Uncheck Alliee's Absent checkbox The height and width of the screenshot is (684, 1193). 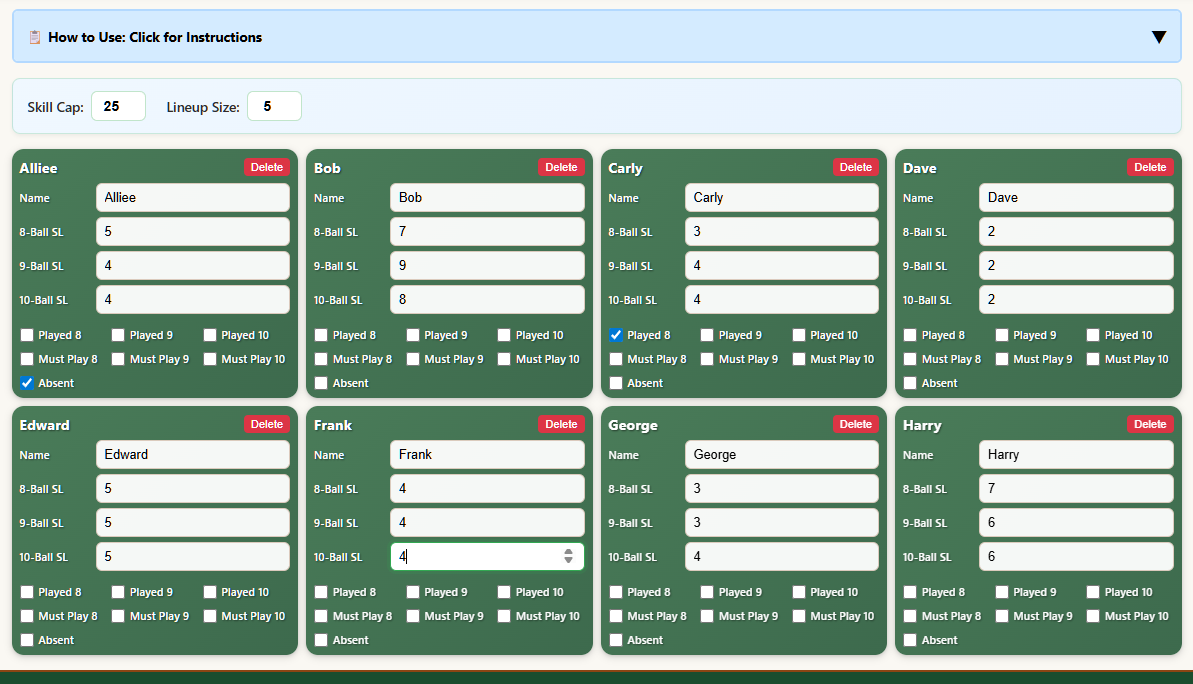point(26,382)
